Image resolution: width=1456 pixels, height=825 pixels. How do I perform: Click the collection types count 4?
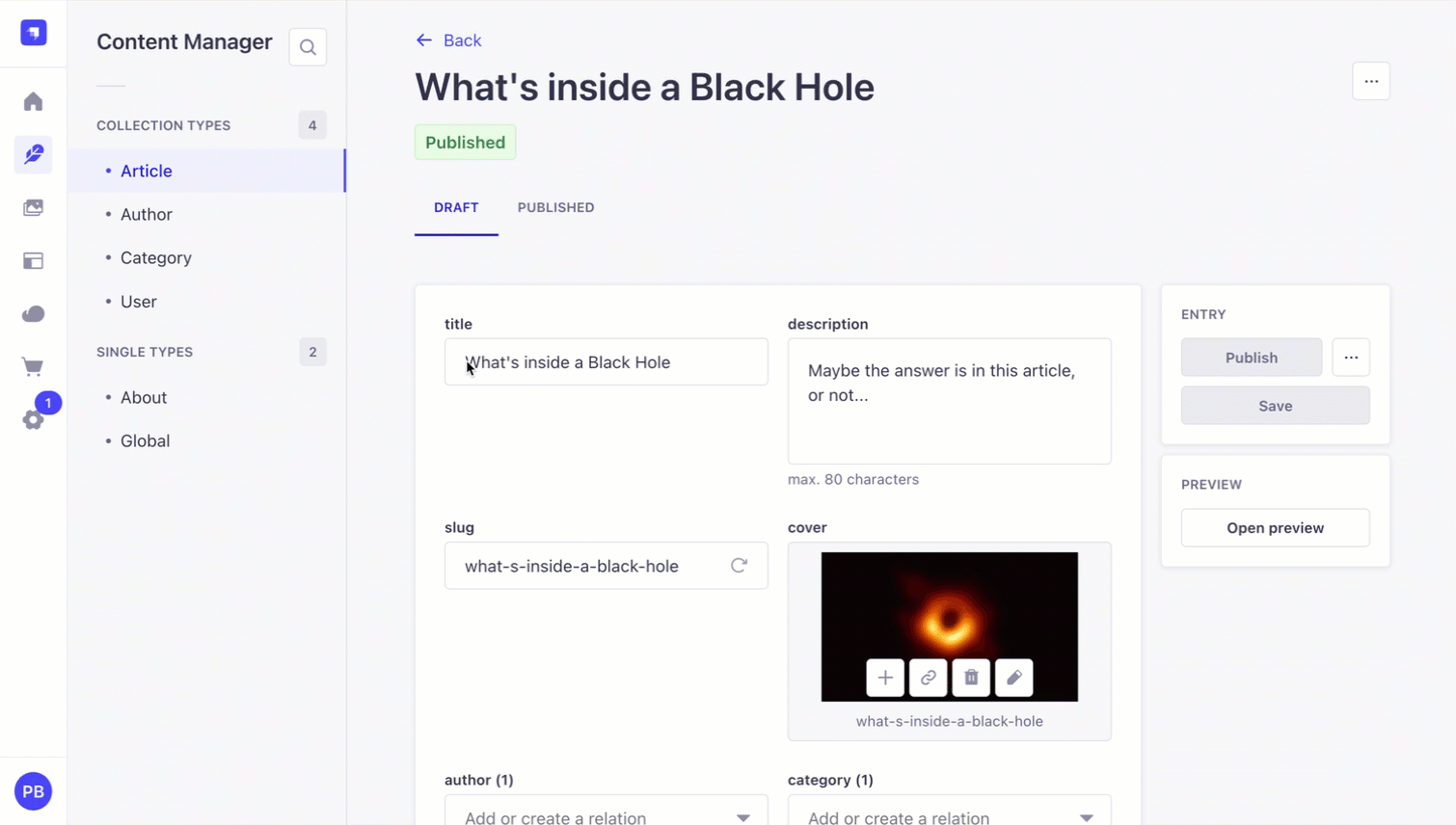click(312, 125)
